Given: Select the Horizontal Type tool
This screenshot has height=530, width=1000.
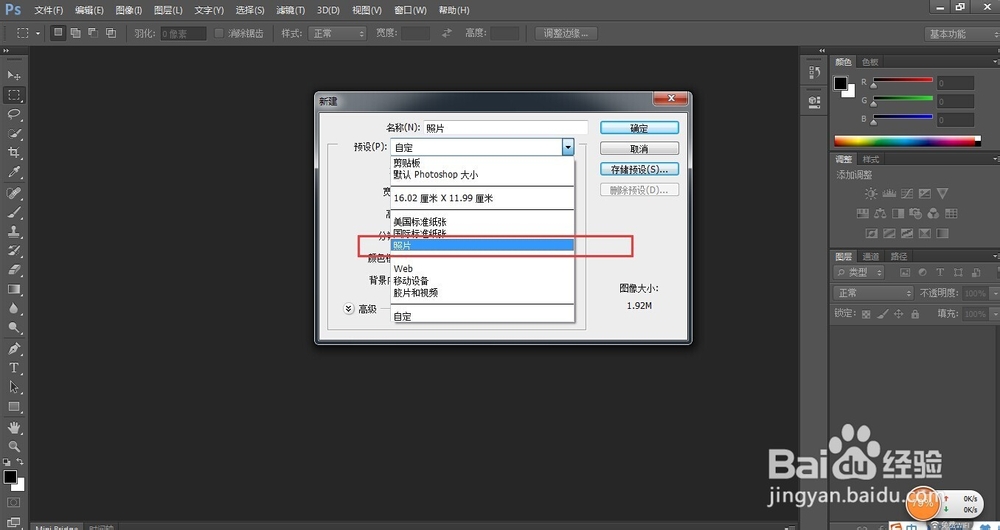Looking at the screenshot, I should [14, 368].
